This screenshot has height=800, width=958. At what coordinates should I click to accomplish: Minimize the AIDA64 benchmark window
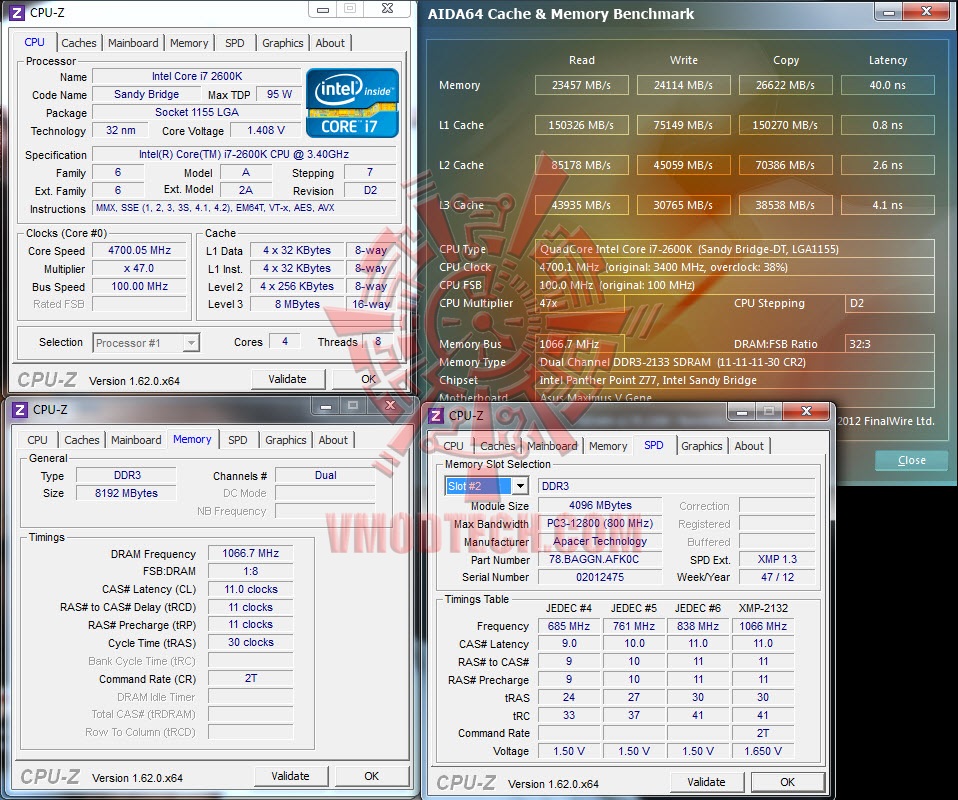(888, 12)
